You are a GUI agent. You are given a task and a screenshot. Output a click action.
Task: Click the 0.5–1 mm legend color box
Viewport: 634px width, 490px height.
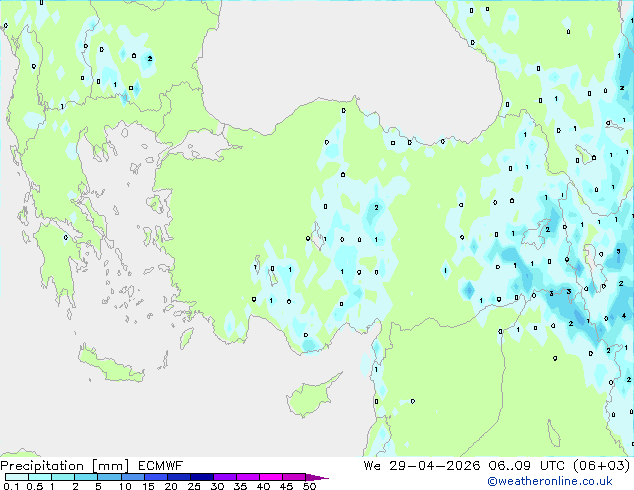pyautogui.click(x=40, y=477)
